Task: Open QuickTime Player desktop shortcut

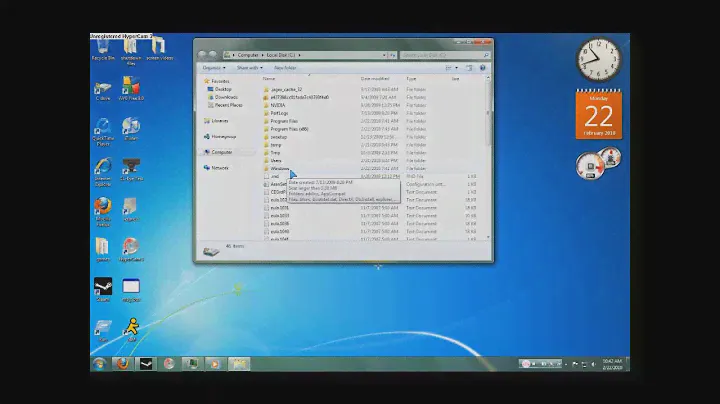Action: pos(102,128)
